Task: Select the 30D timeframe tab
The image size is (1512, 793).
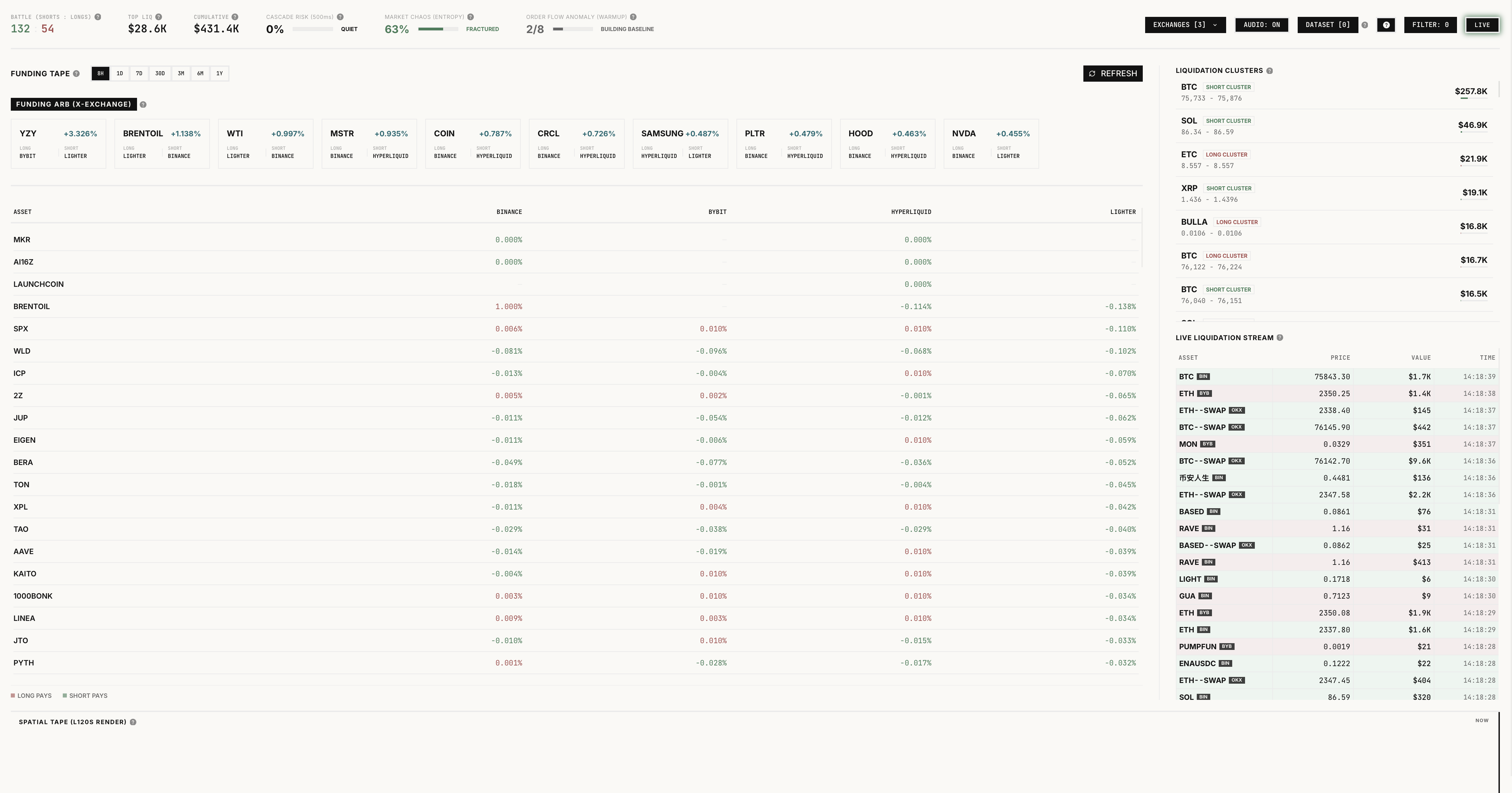Action: [x=160, y=73]
